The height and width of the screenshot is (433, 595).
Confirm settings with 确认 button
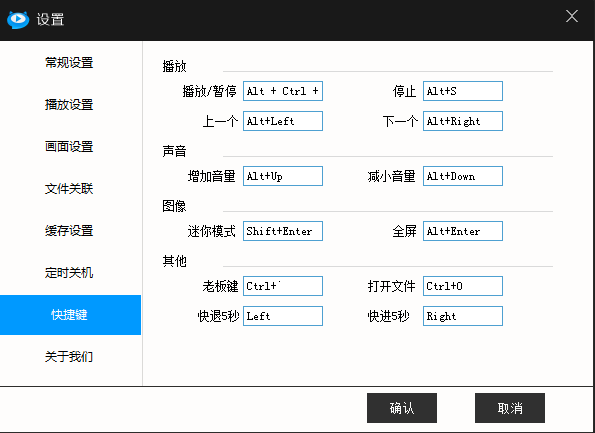pos(402,408)
